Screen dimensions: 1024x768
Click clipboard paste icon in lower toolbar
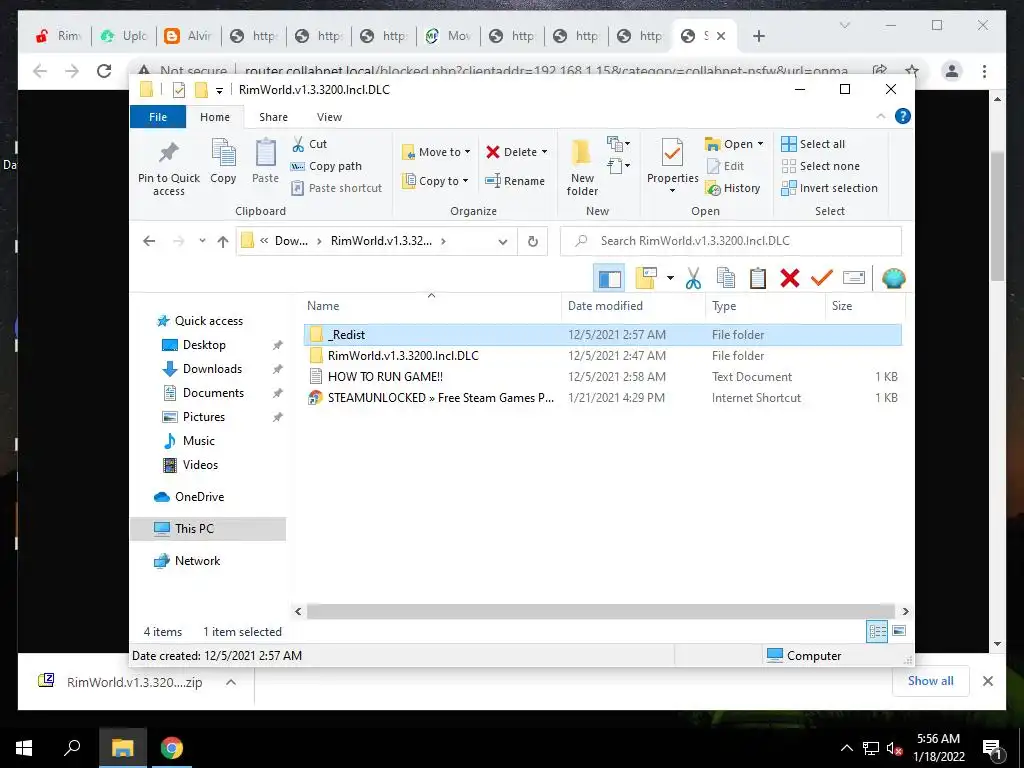(758, 278)
